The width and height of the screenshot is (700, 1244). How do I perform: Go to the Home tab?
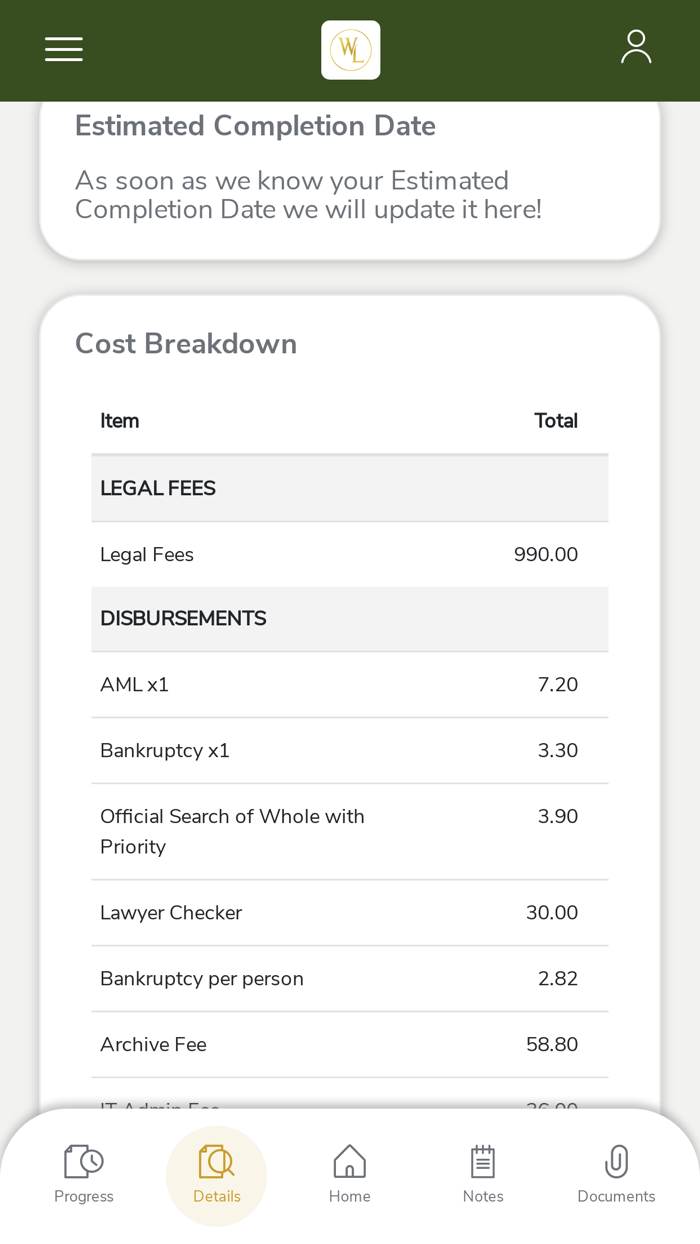tap(350, 1175)
